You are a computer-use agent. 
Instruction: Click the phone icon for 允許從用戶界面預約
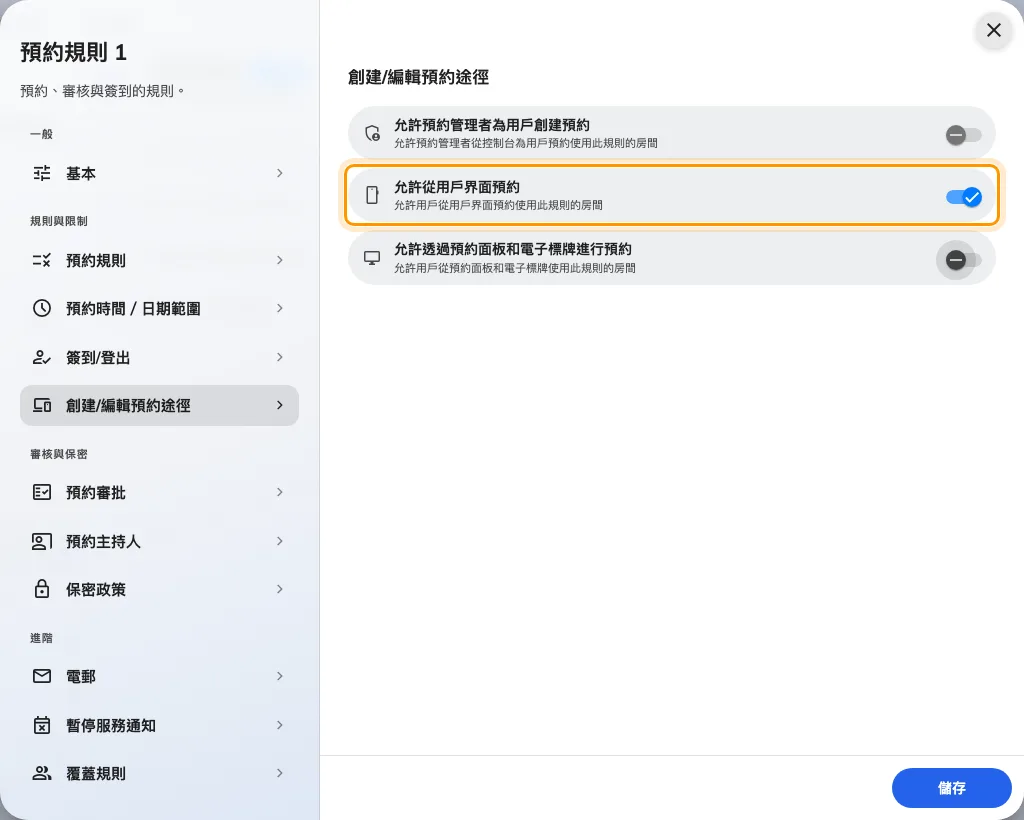[372, 195]
